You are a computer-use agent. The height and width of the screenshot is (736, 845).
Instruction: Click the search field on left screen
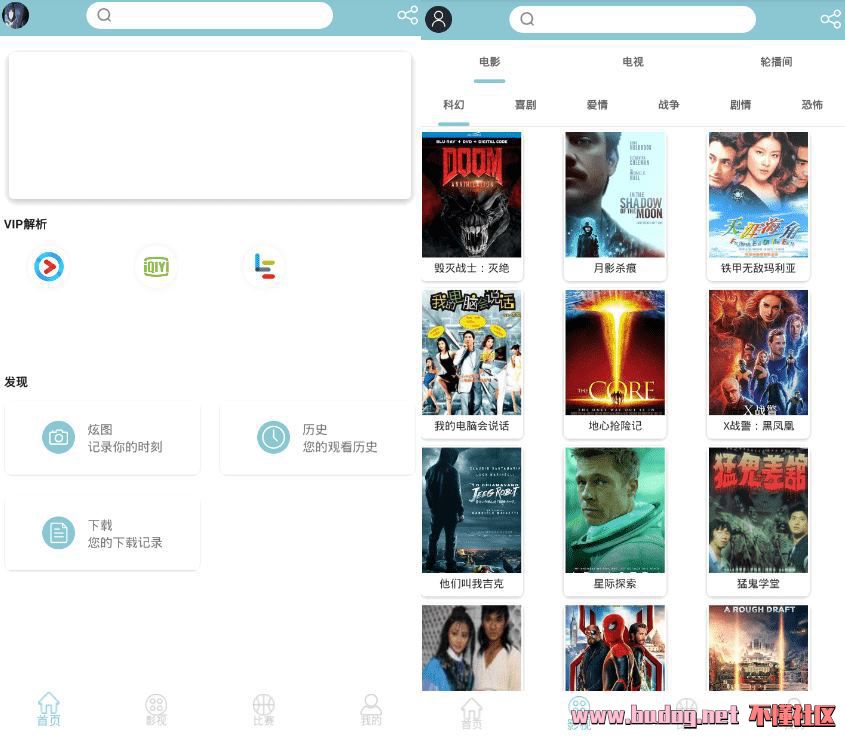click(x=209, y=15)
